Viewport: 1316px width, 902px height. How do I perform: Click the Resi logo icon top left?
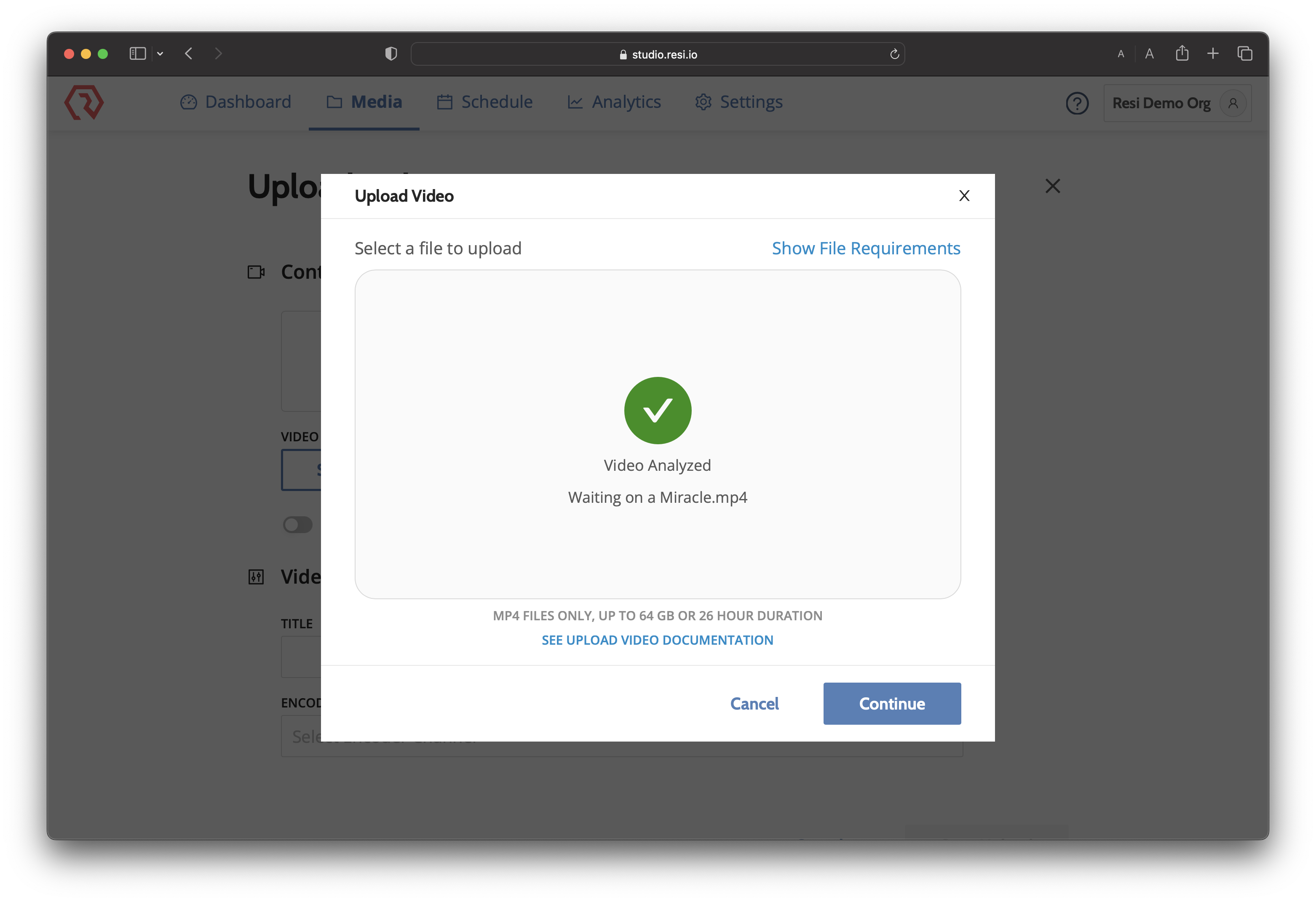(85, 102)
